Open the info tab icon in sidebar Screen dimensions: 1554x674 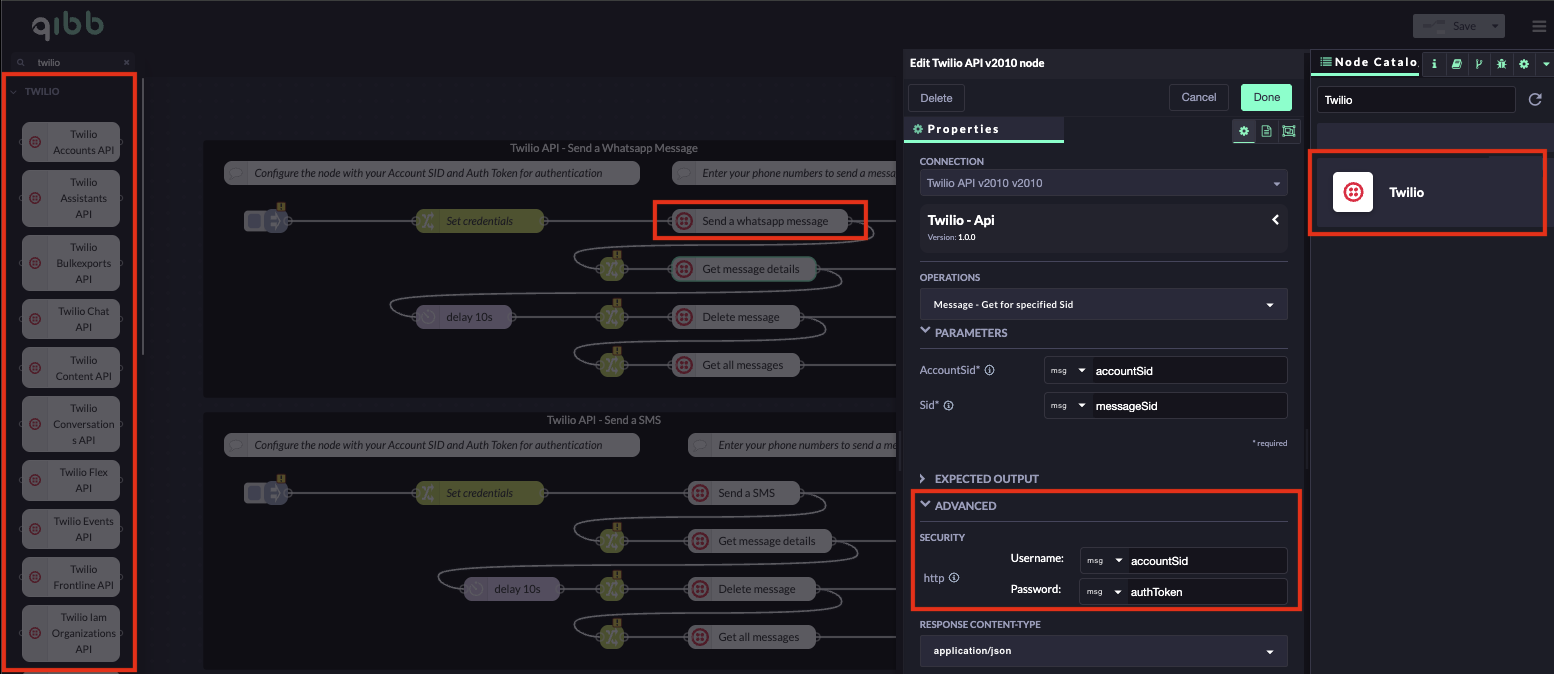(x=1434, y=63)
